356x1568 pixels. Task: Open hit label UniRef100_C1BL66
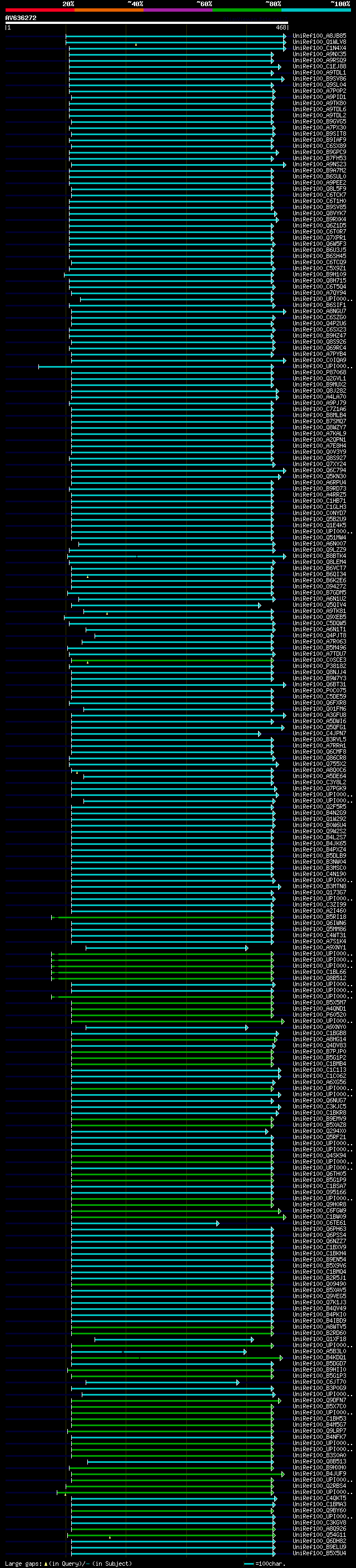[x=319, y=972]
